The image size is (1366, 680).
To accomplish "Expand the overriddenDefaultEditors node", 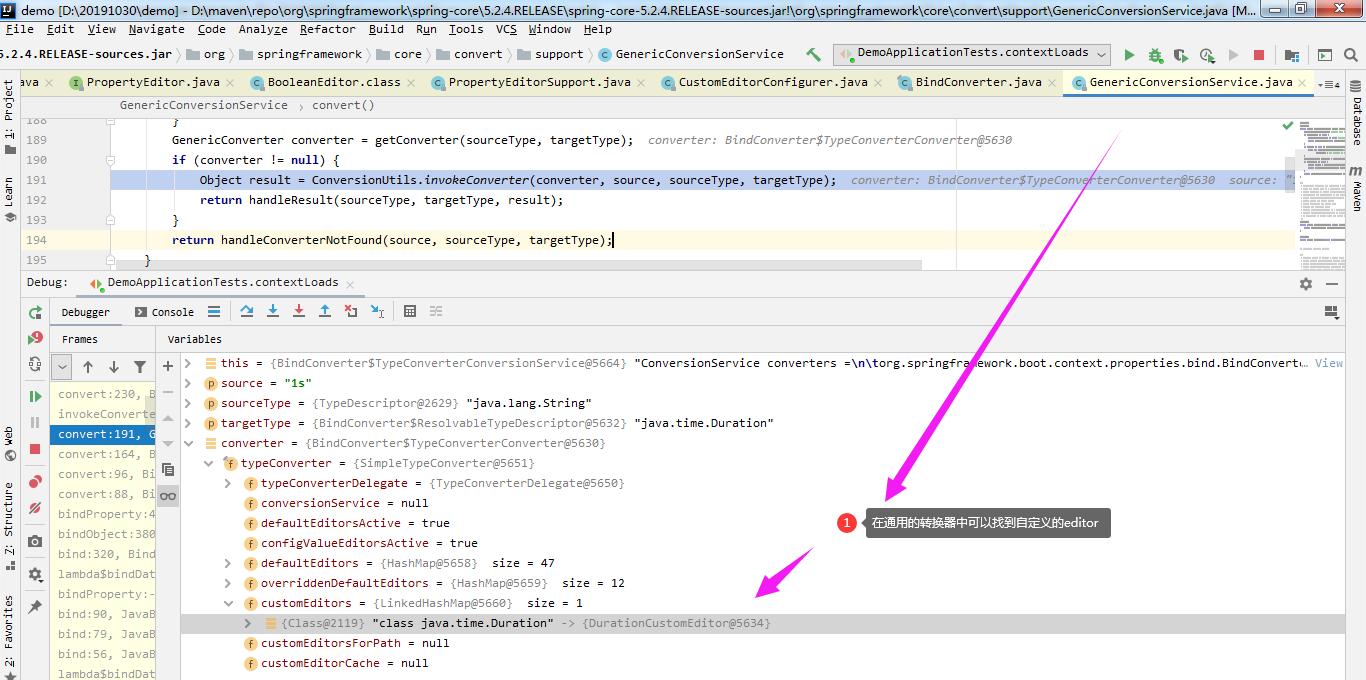I will (228, 583).
